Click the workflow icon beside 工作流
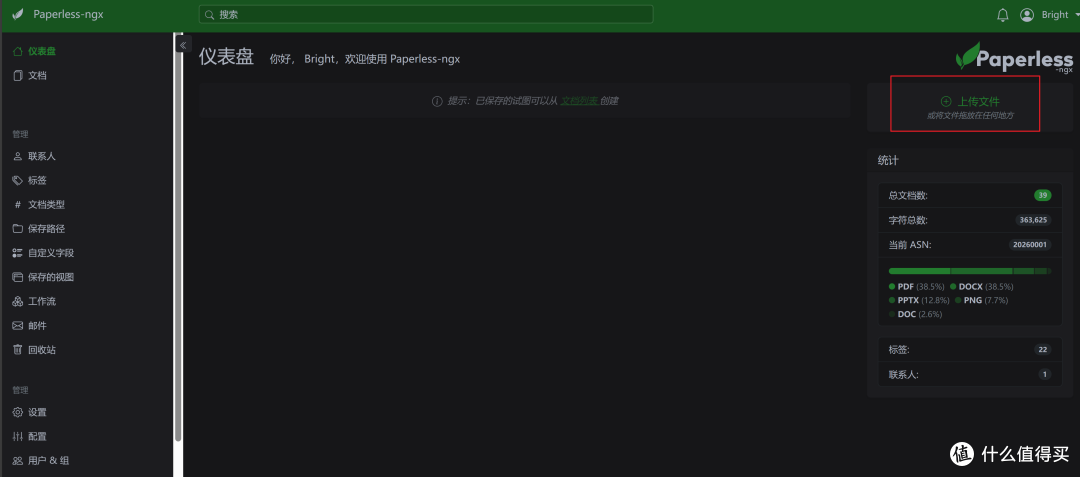 coord(18,301)
